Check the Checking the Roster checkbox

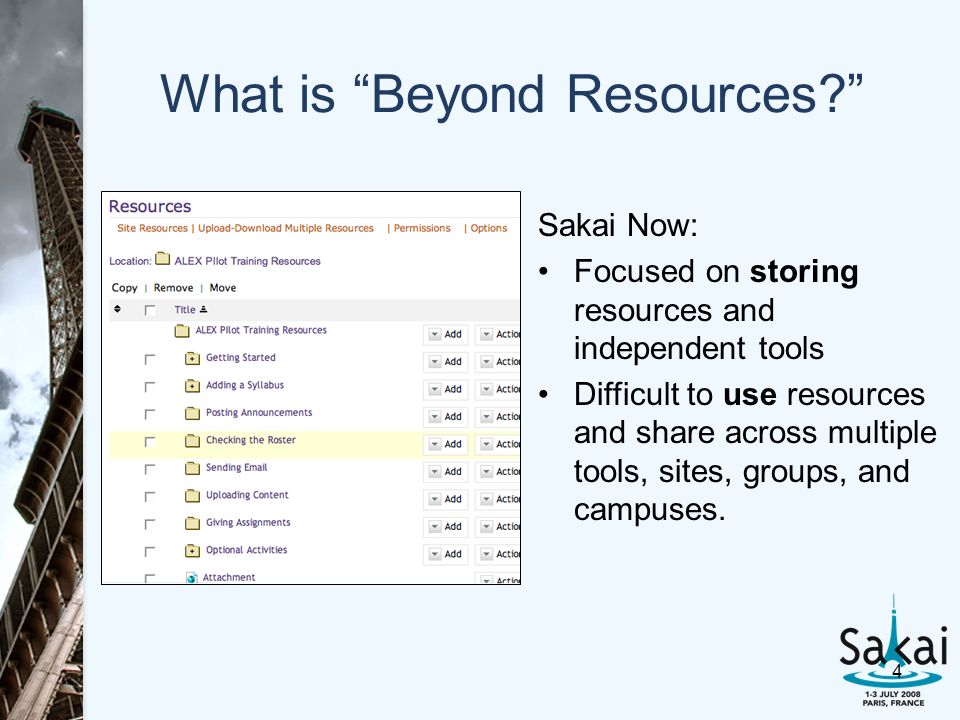coord(149,442)
